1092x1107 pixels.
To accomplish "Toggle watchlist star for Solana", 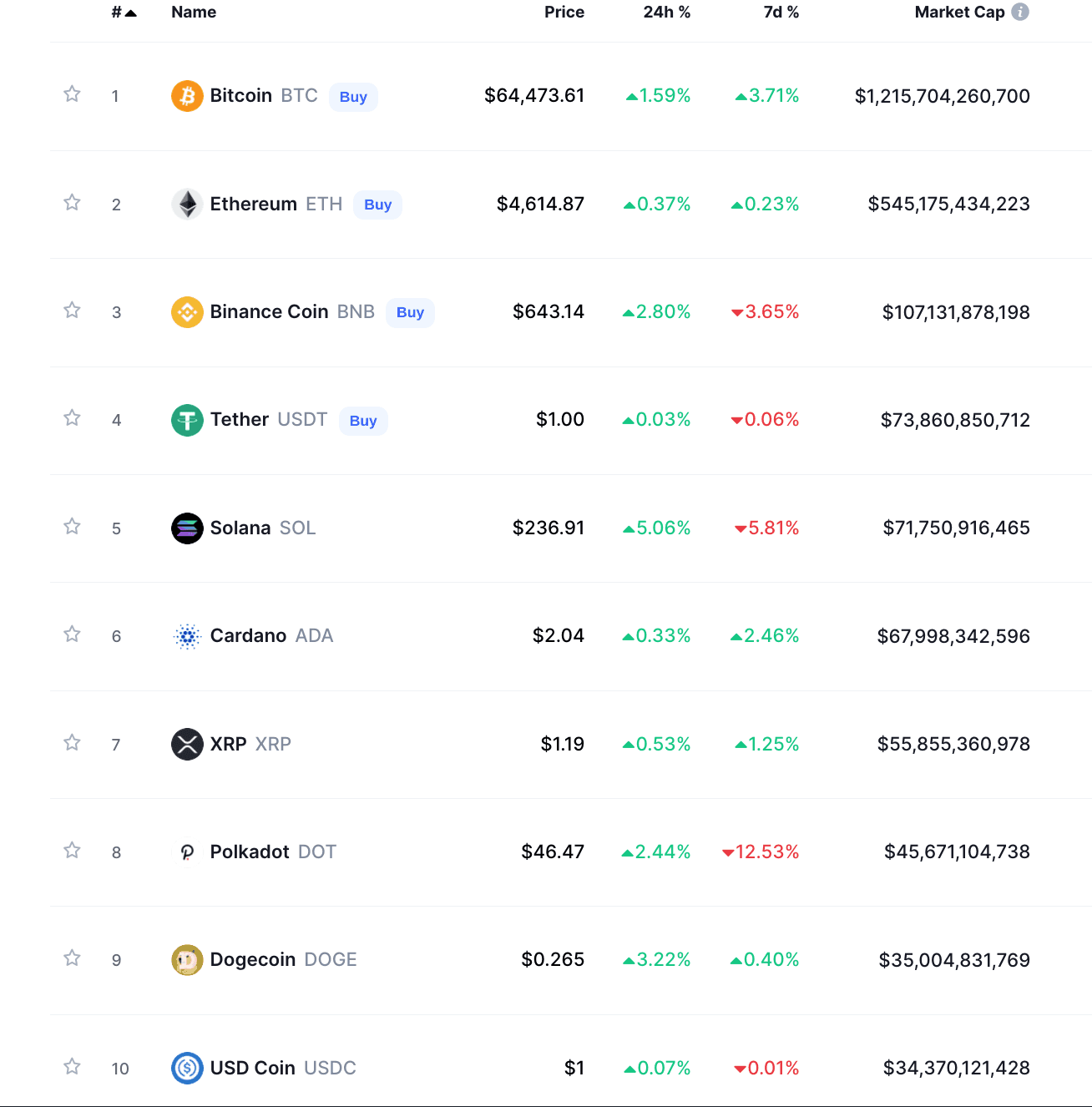I will pos(73,526).
